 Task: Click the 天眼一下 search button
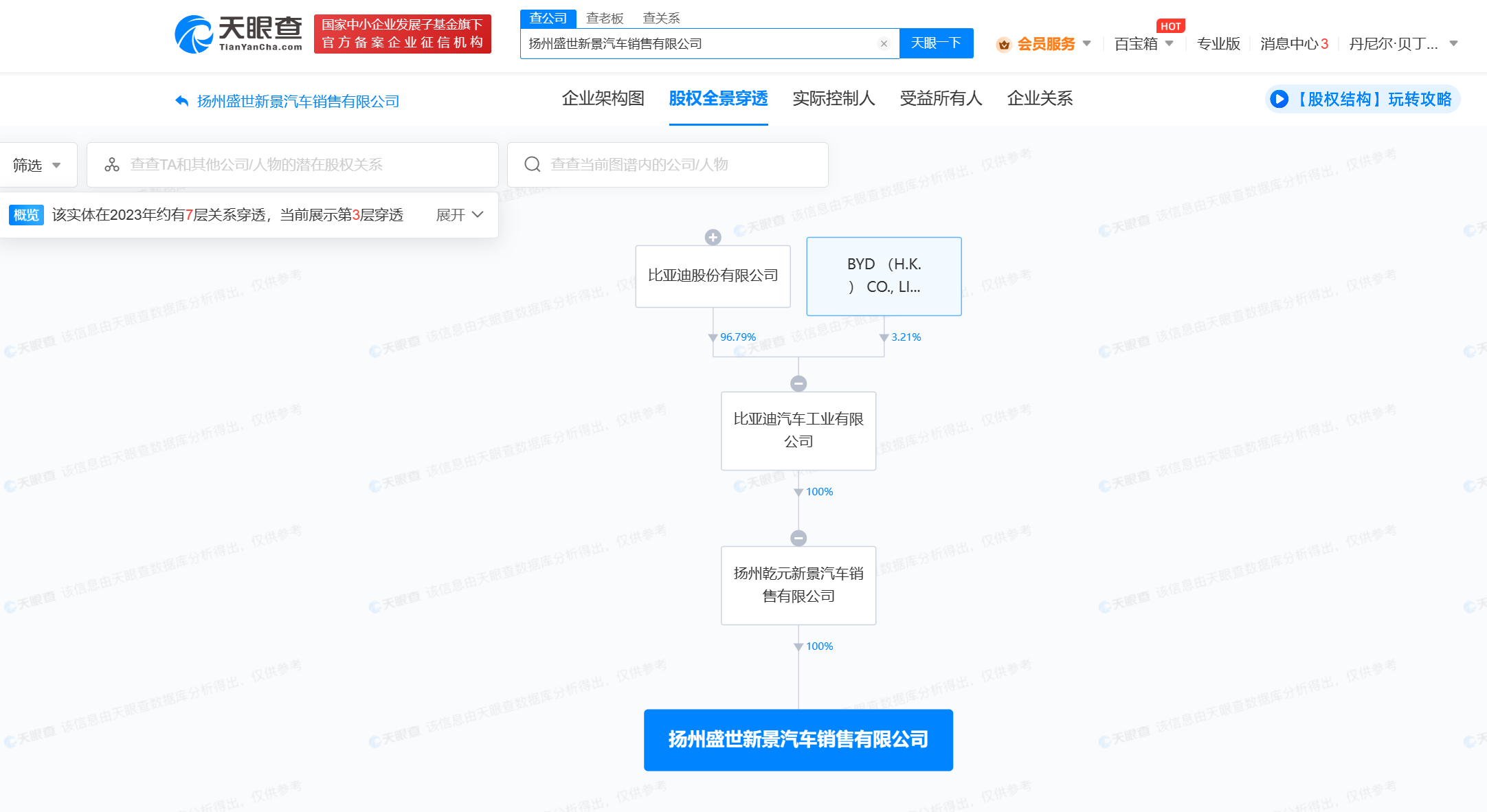click(936, 43)
